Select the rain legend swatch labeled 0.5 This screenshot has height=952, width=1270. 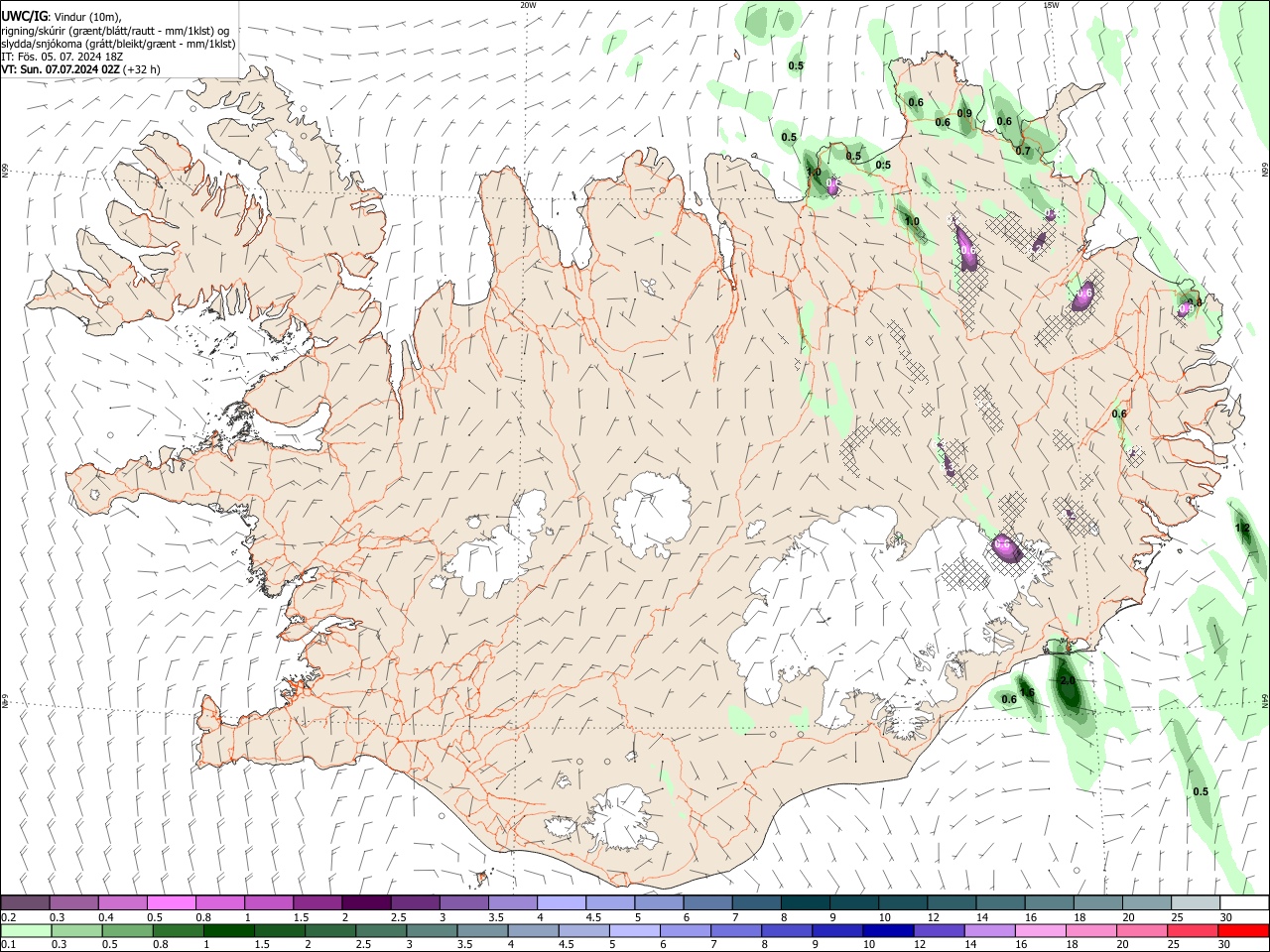click(127, 930)
